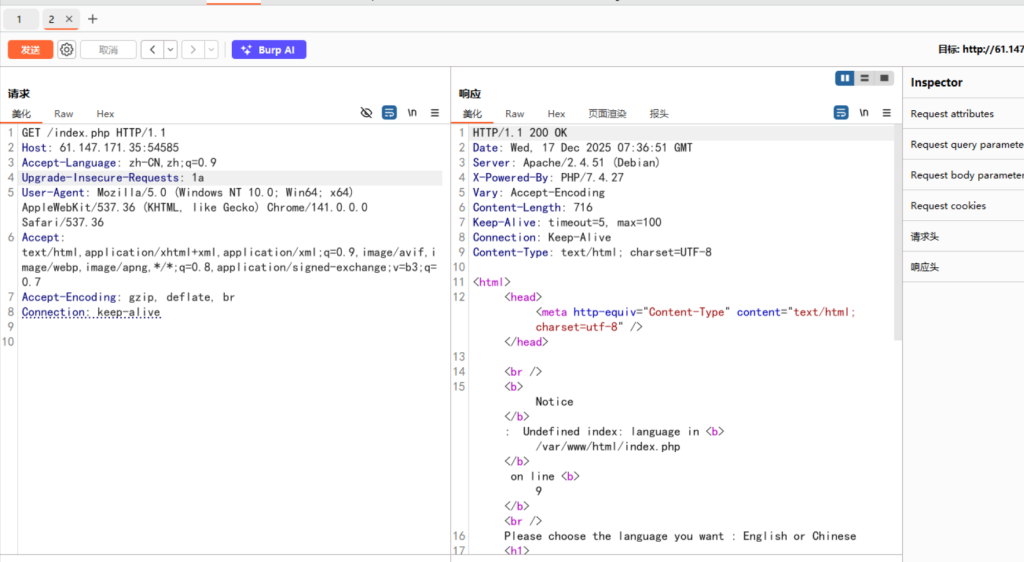
Task: Select the combined tabbed layout icon
Action: tap(884, 78)
